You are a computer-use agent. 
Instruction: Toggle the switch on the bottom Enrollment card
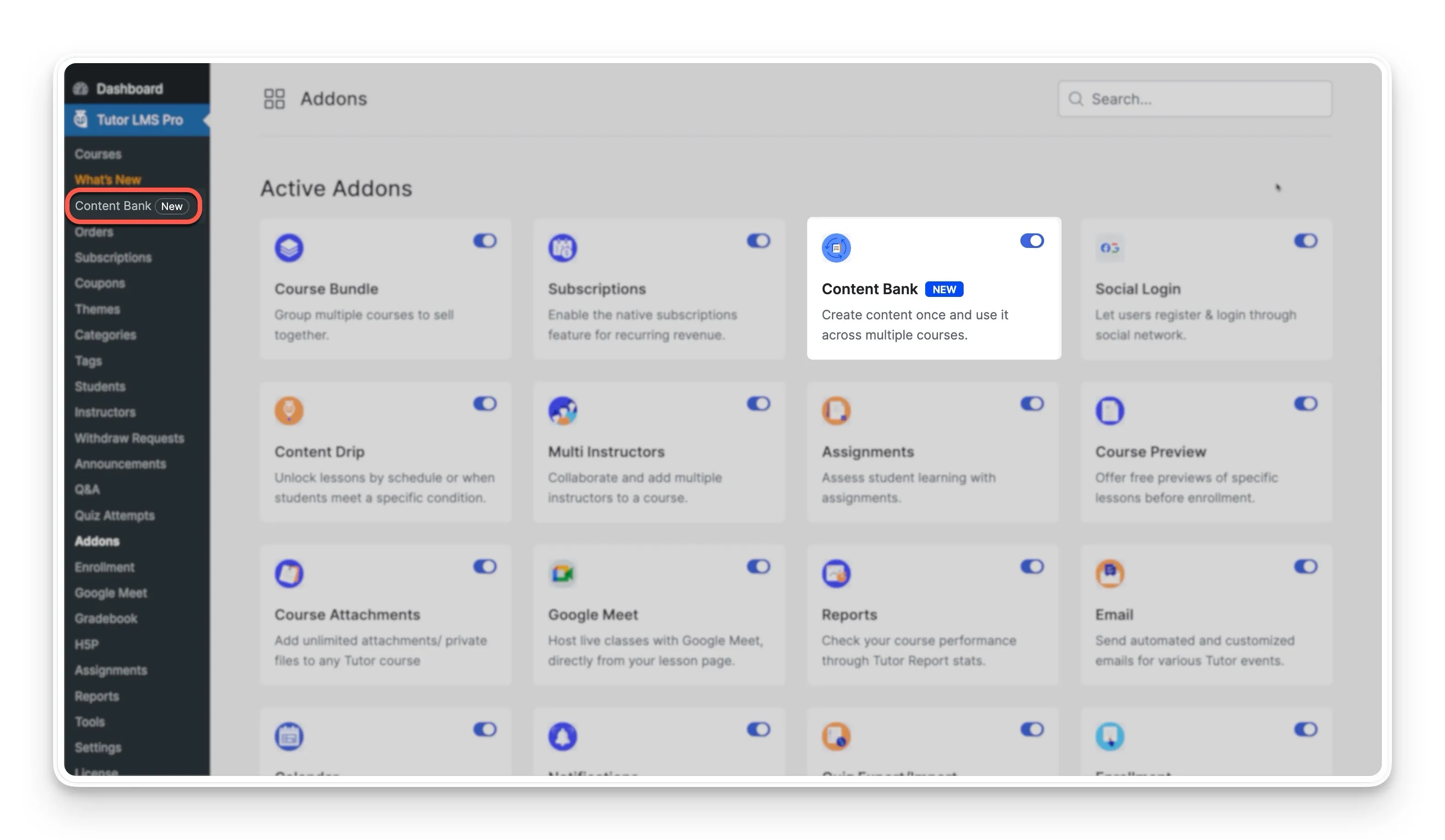tap(1305, 729)
